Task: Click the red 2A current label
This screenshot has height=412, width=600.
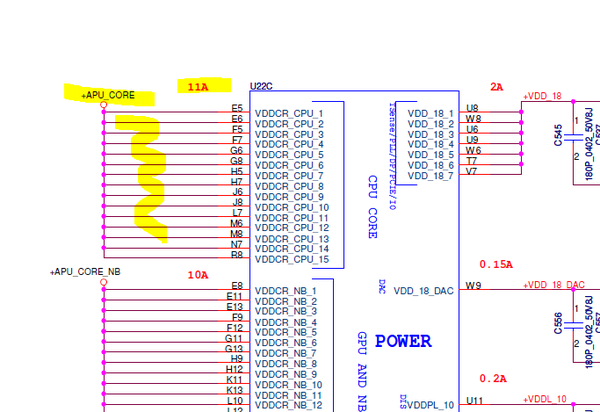Action: (x=496, y=87)
